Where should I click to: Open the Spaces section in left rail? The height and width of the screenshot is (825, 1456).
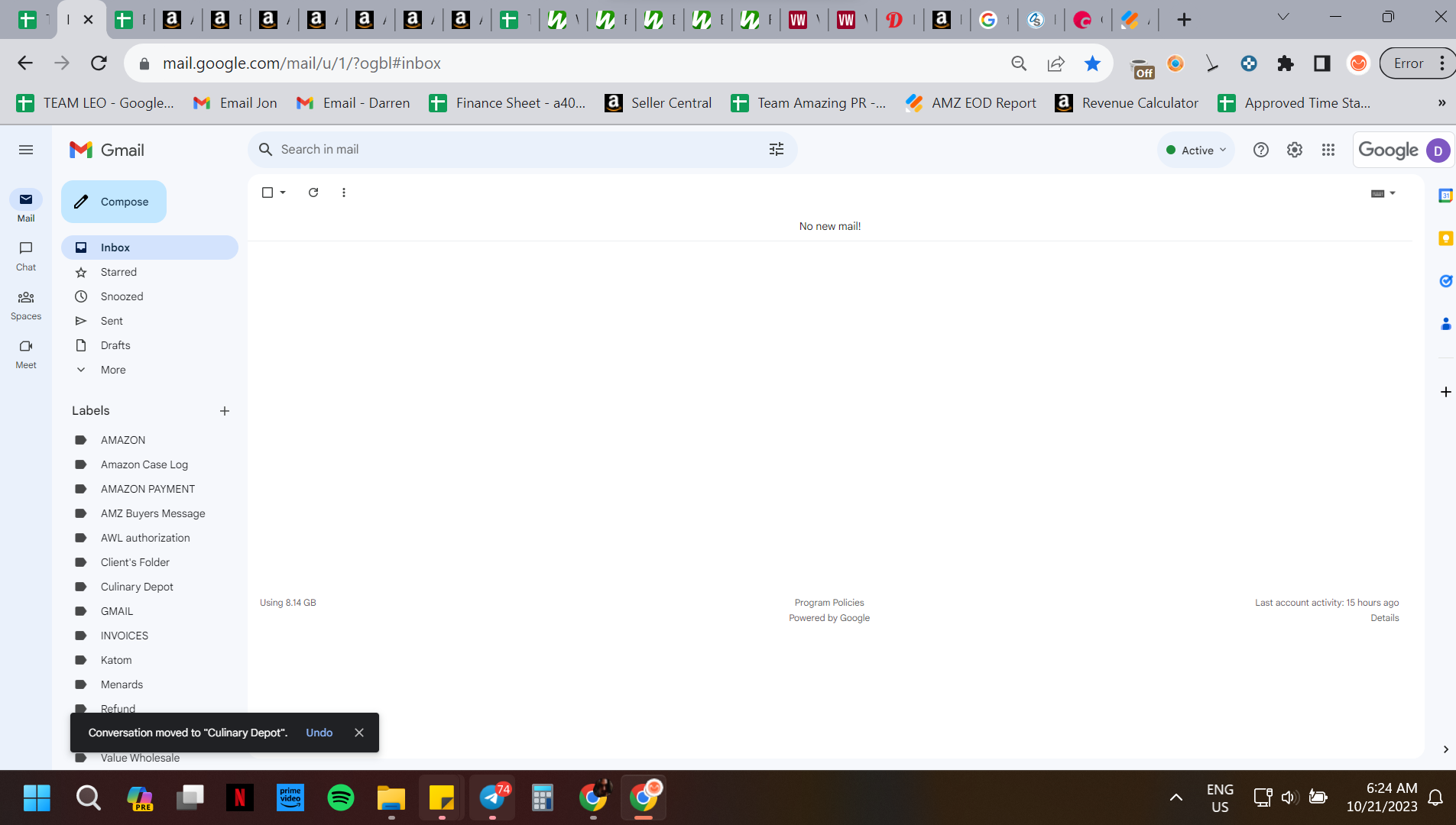(x=26, y=305)
